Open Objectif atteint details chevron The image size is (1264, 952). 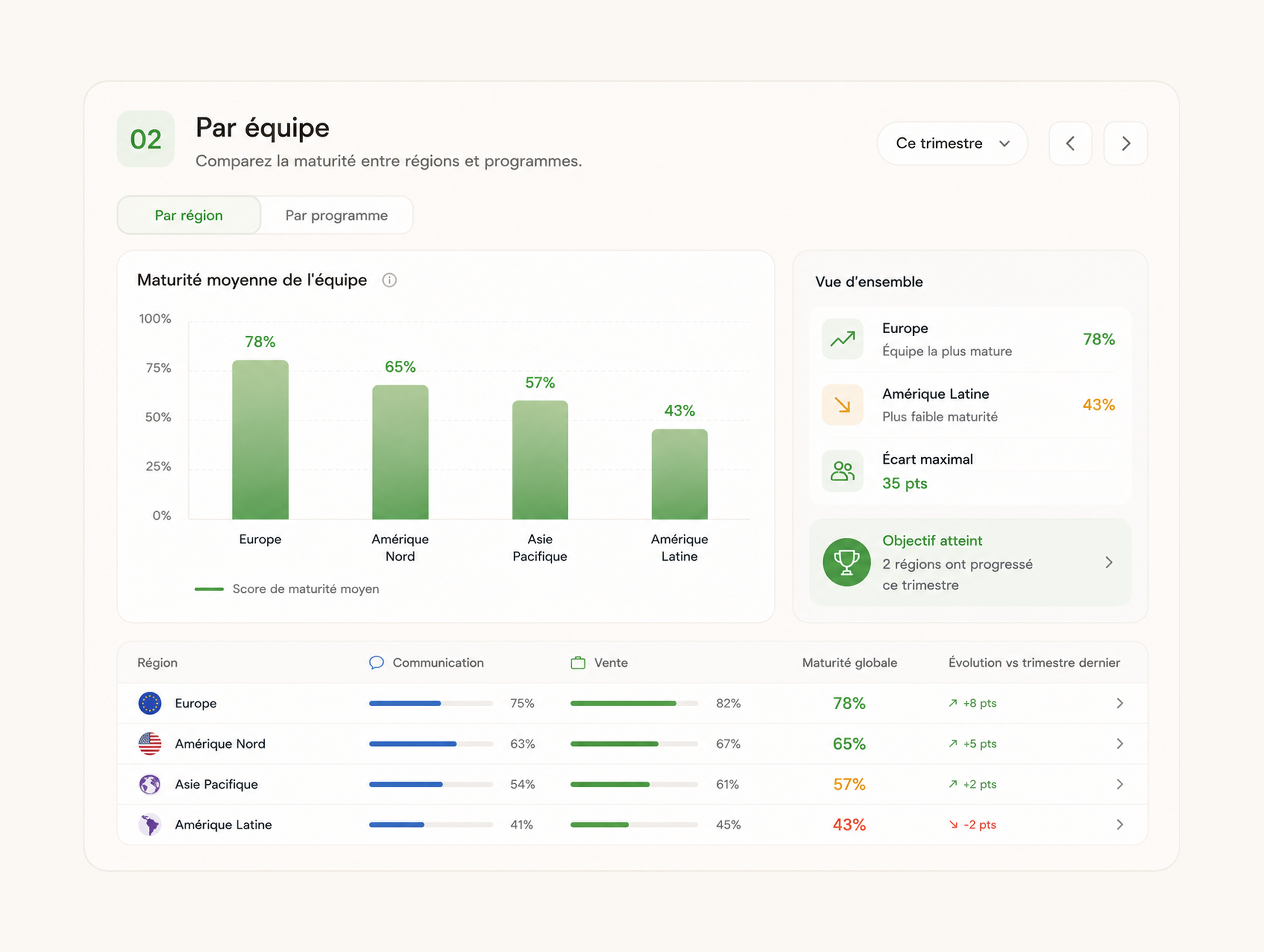(x=1109, y=562)
